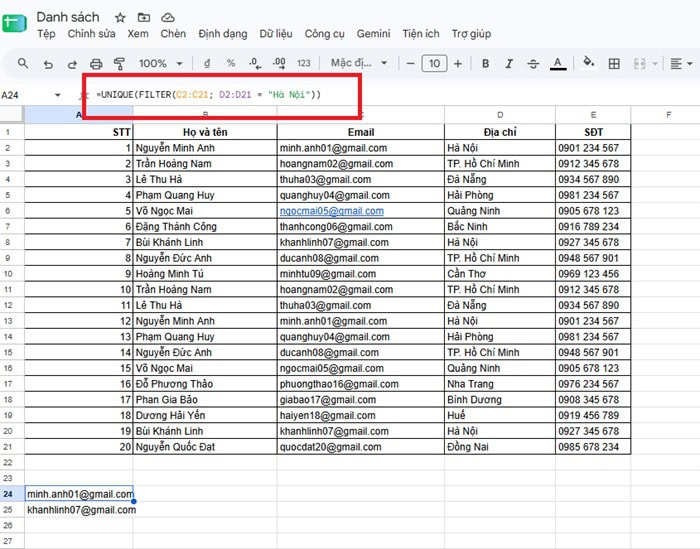This screenshot has height=549, width=700.
Task: Select the Họ và tên header cell
Action: pos(205,132)
